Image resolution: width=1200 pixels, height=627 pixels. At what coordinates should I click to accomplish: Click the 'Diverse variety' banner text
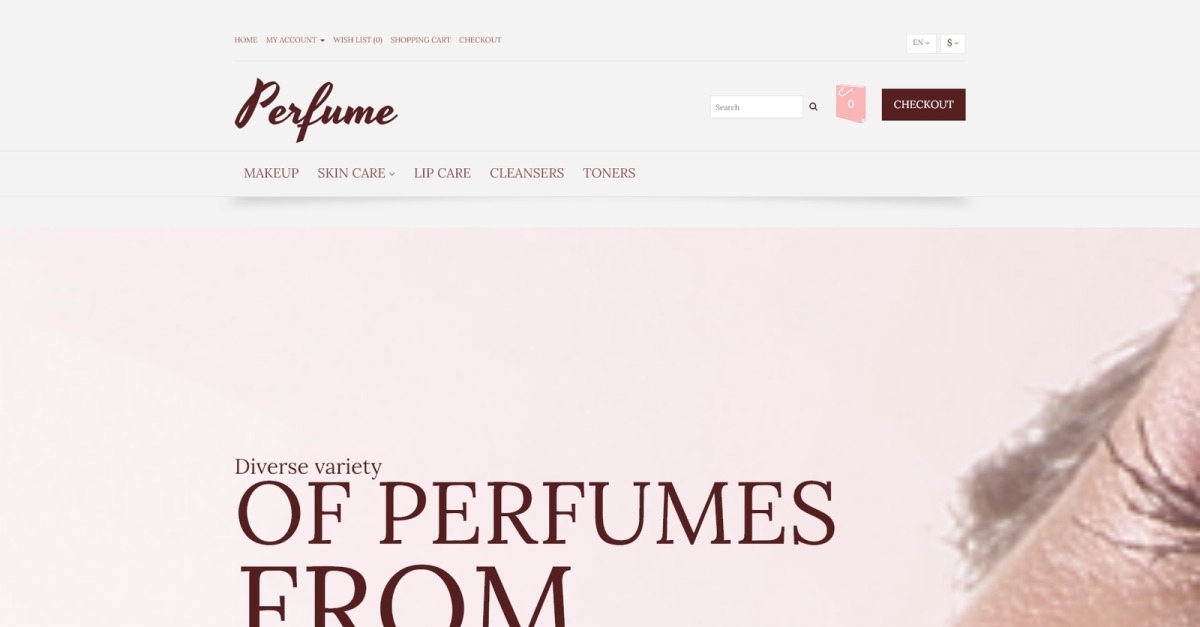[x=308, y=467]
